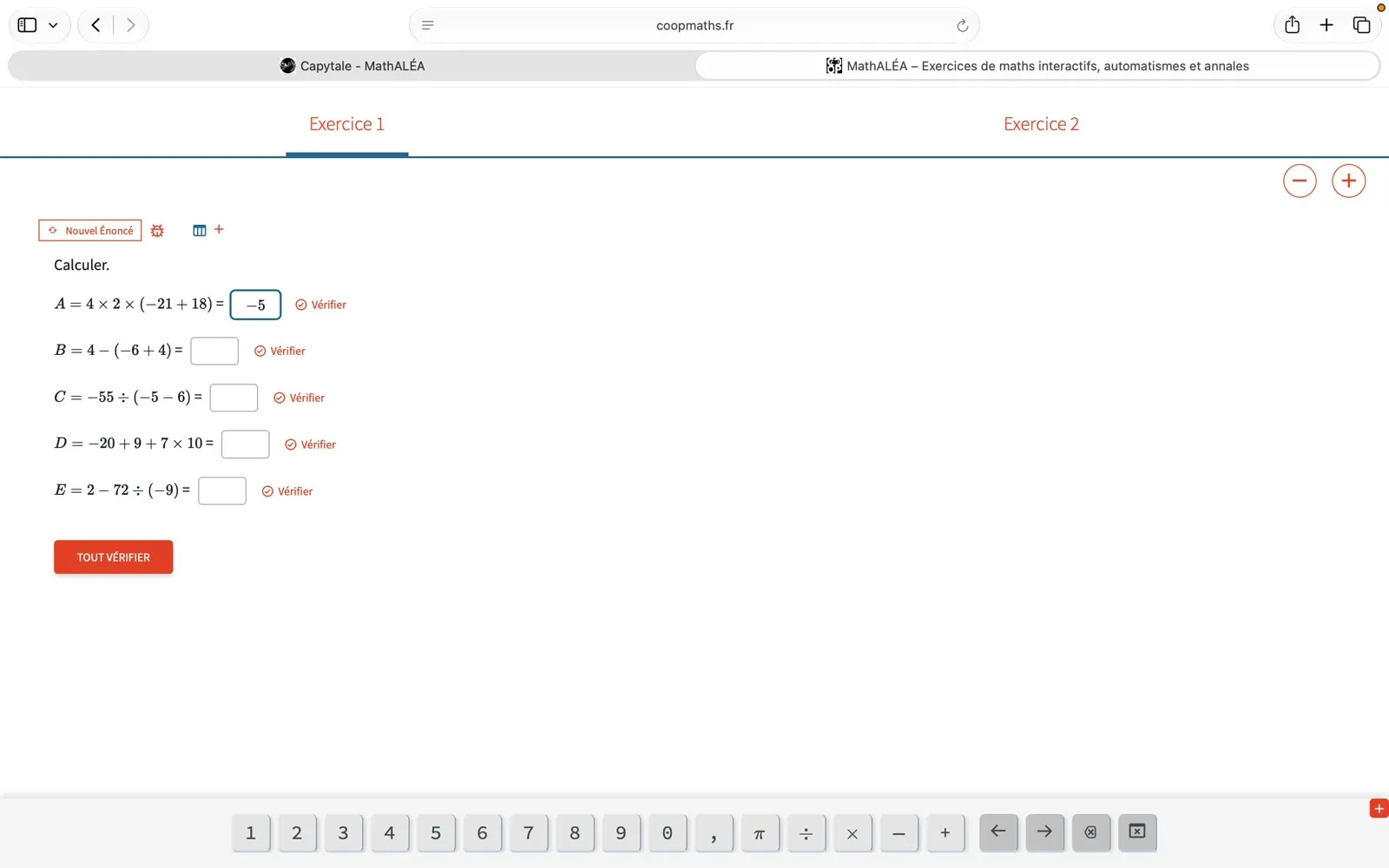
Task: Open the sidebar dropdown chevron
Action: tap(53, 25)
